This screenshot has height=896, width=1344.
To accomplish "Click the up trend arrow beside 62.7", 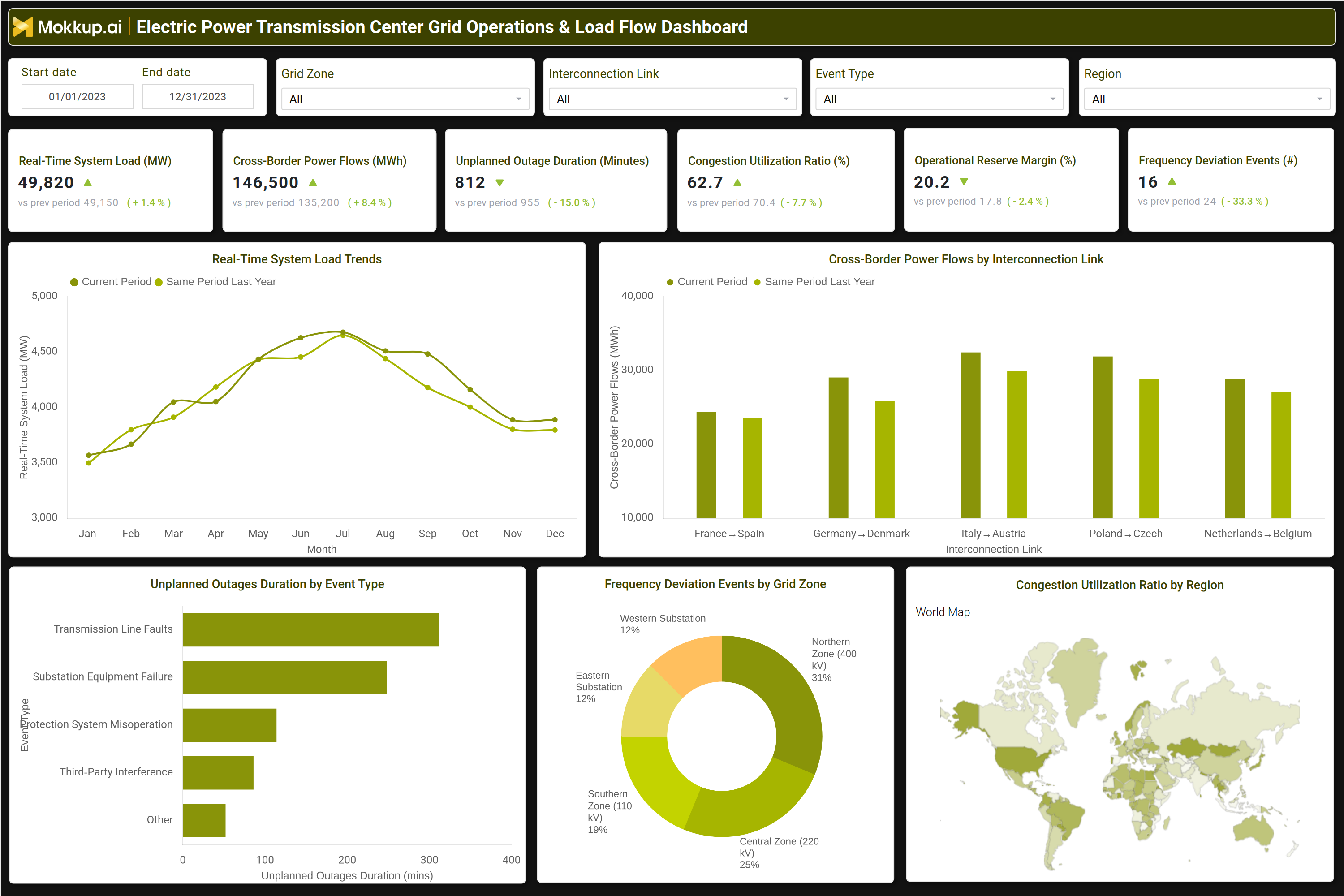I will click(737, 183).
